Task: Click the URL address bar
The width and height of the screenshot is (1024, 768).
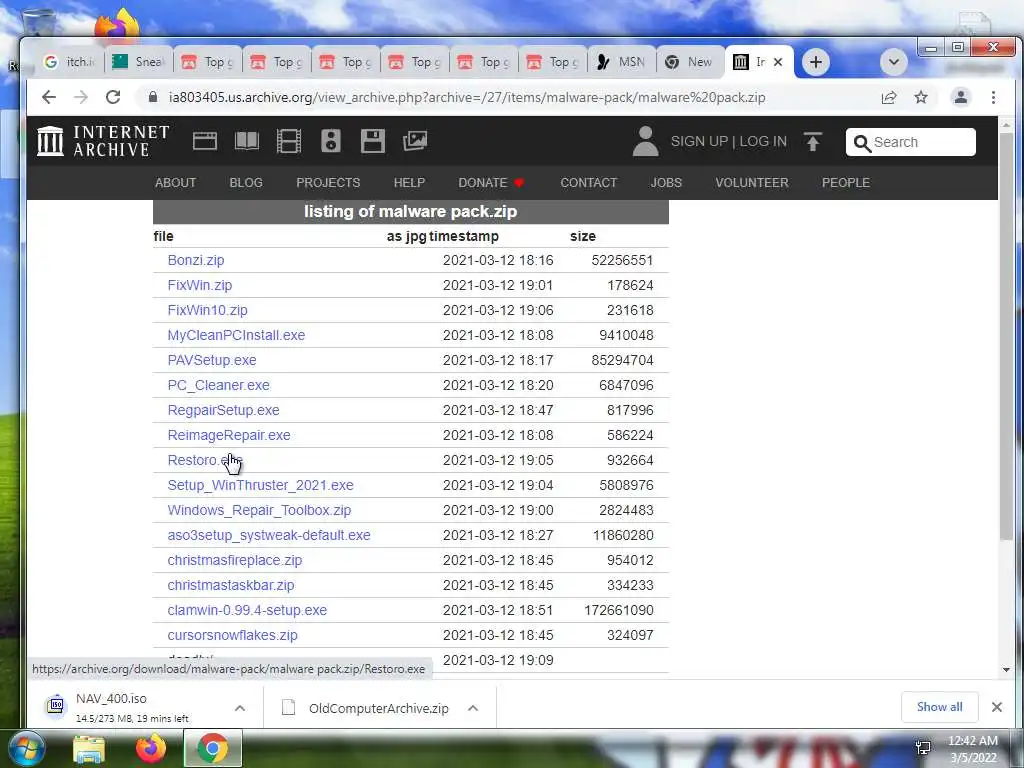Action: pyautogui.click(x=467, y=97)
